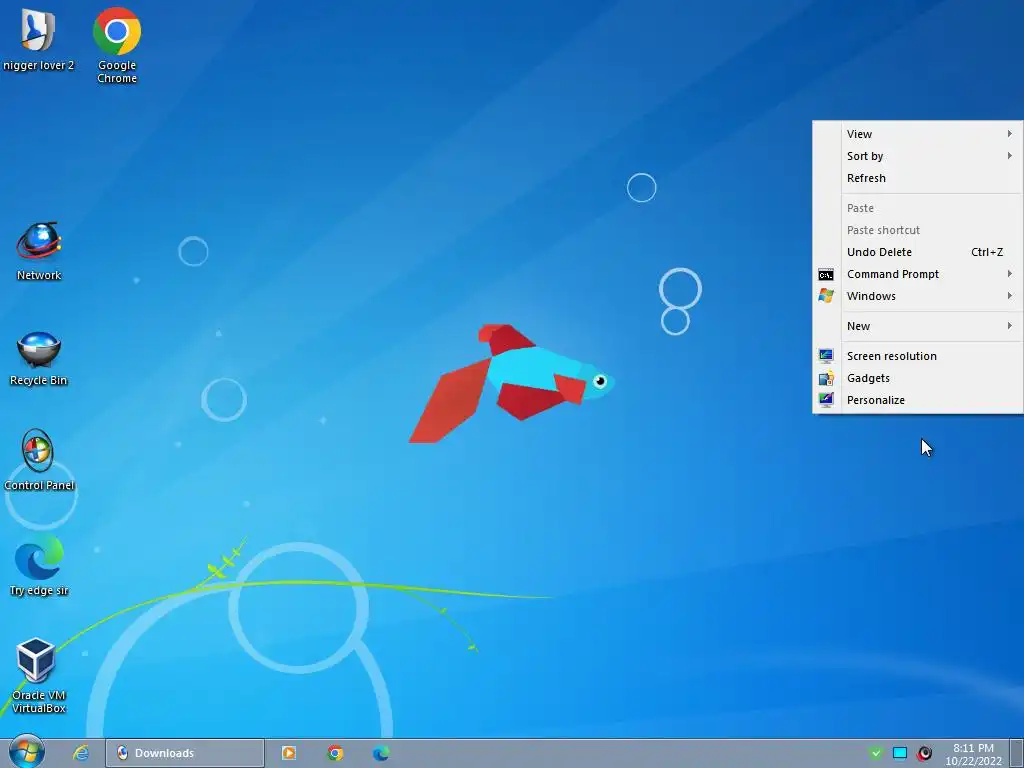Switch to the Downloads taskbar window

click(x=185, y=753)
